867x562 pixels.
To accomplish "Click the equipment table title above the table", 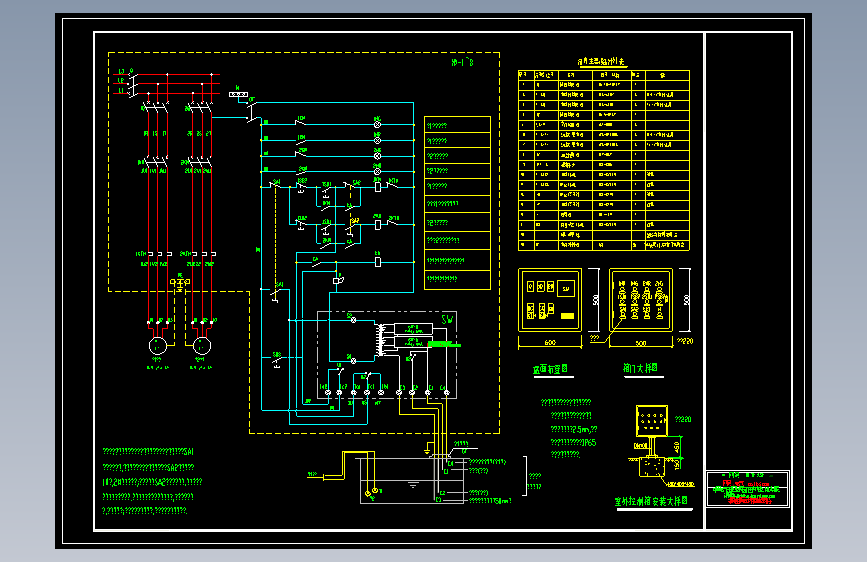I will [x=601, y=62].
